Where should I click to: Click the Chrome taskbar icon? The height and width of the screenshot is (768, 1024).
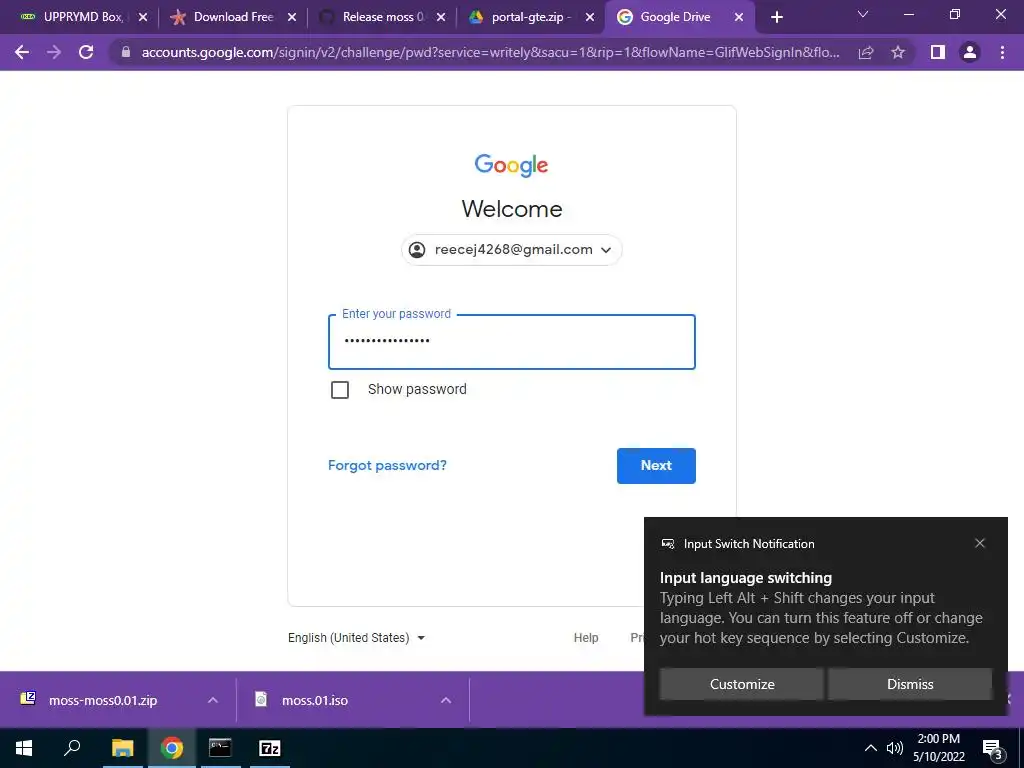point(172,748)
